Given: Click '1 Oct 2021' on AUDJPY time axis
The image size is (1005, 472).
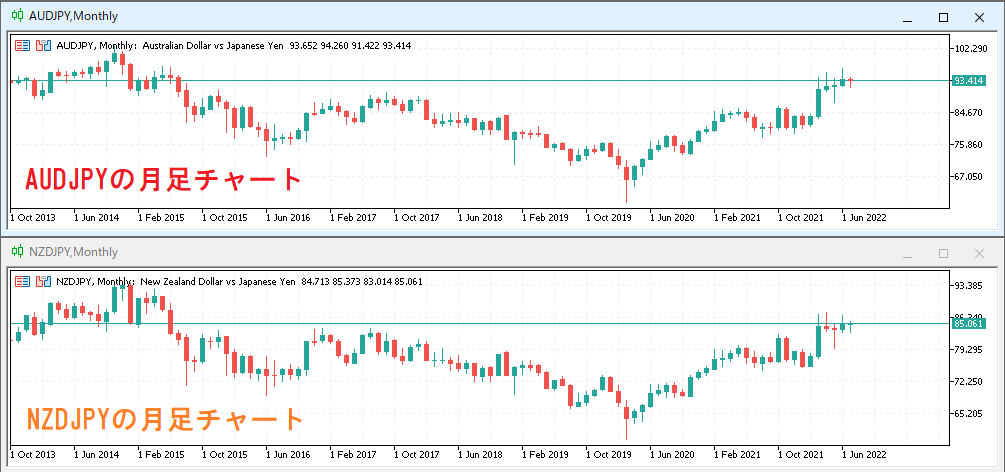Looking at the screenshot, I should coord(801,217).
